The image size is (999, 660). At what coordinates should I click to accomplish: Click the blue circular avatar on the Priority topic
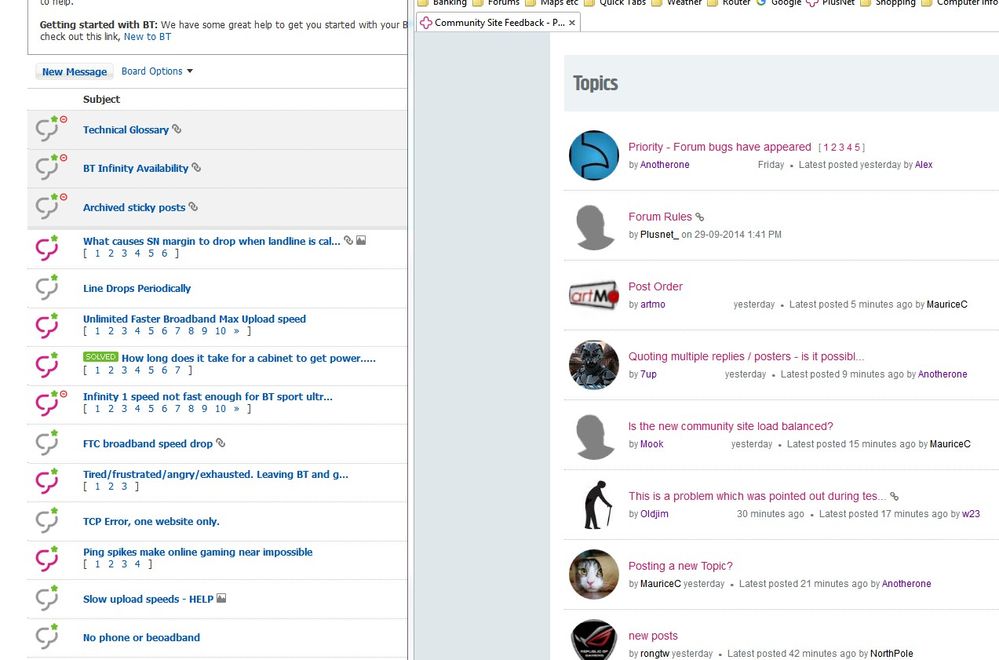[593, 156]
